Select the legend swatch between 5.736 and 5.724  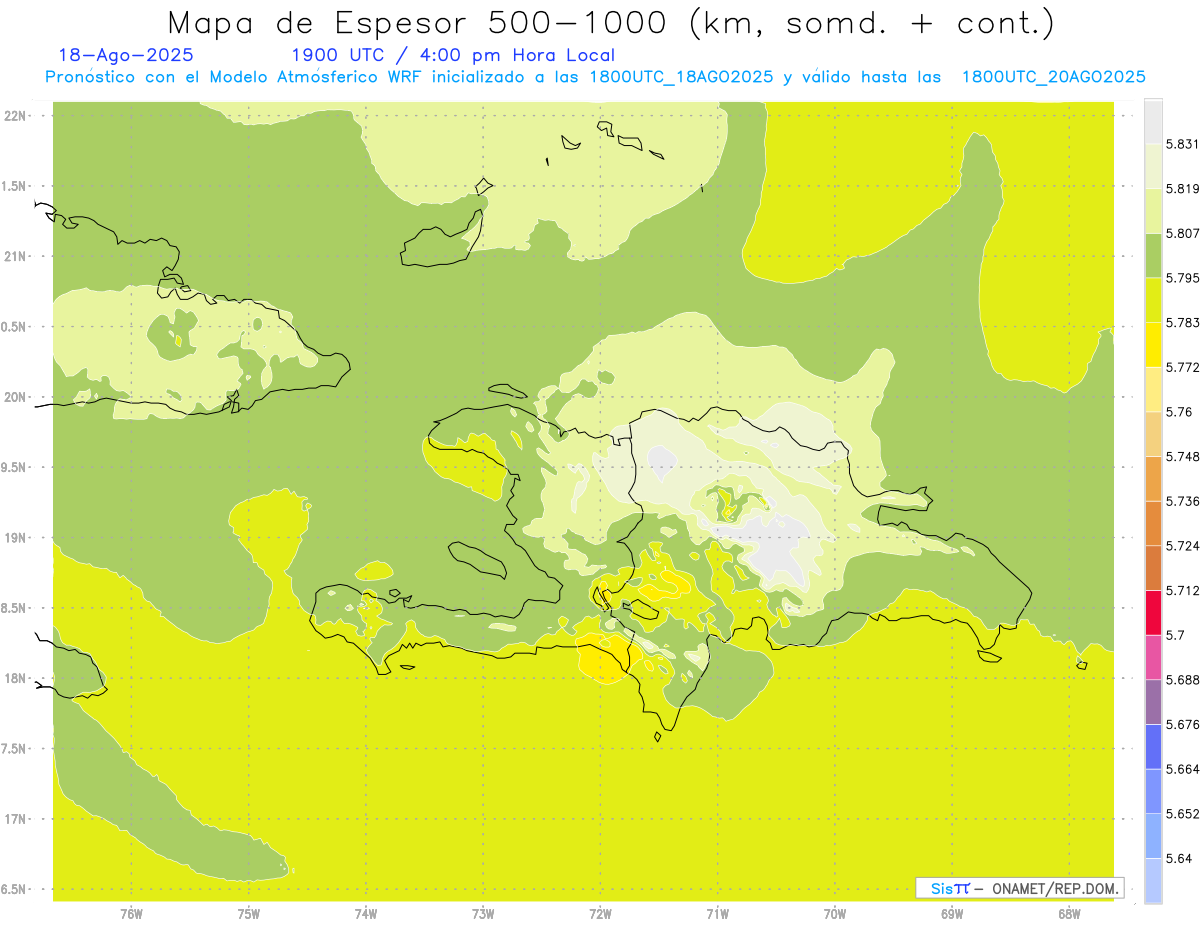(1153, 523)
